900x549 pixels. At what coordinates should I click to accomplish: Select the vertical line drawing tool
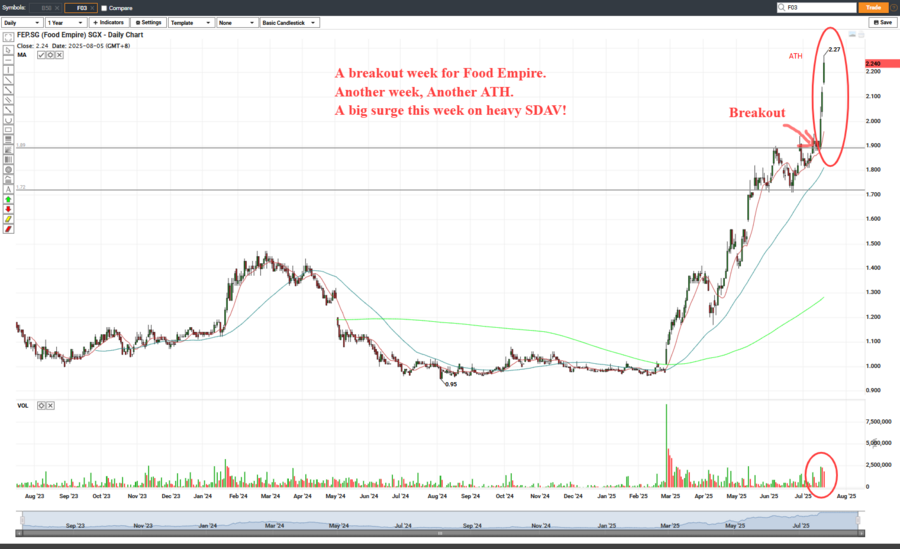[8, 70]
